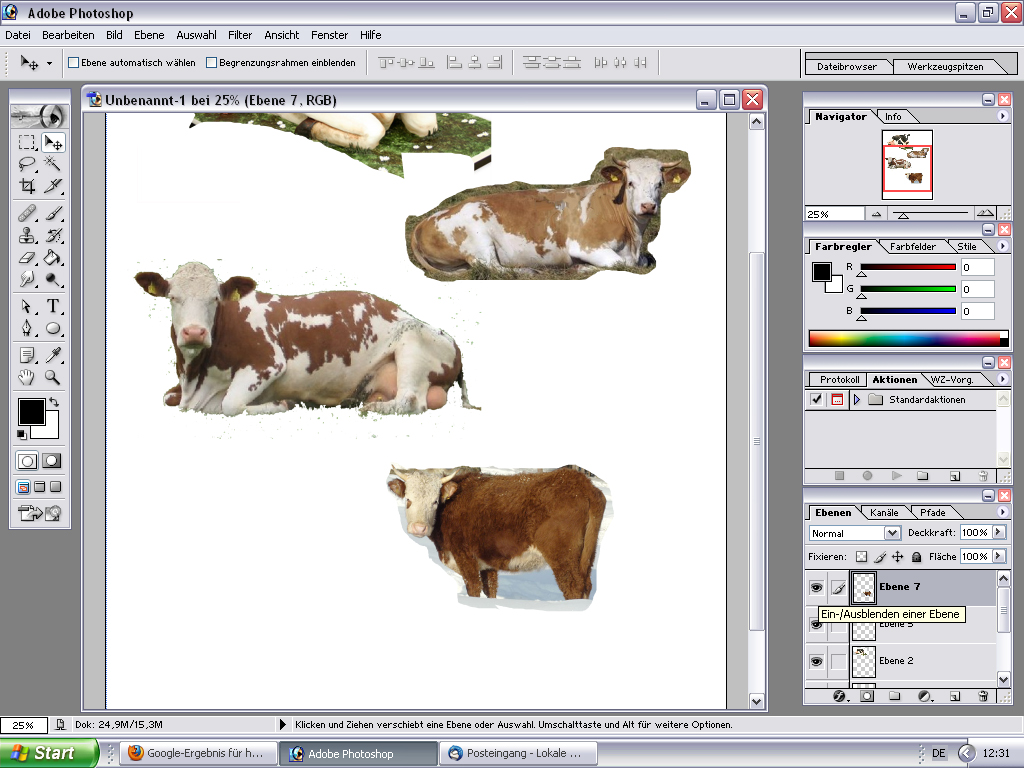Screen dimensions: 1024x768
Task: Click the Start button on taskbar
Action: (49, 753)
